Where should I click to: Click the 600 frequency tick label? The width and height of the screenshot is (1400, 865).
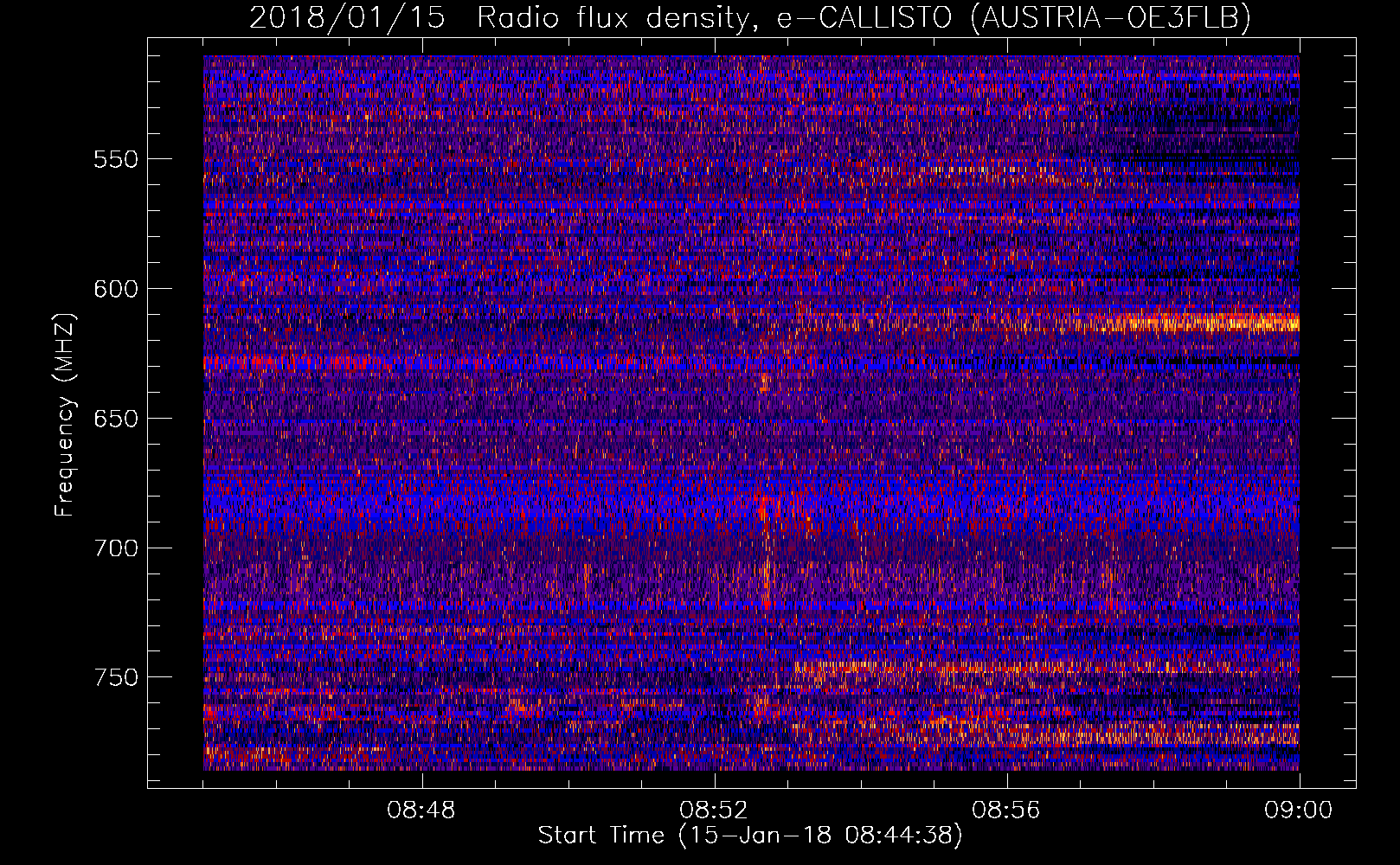[x=116, y=290]
